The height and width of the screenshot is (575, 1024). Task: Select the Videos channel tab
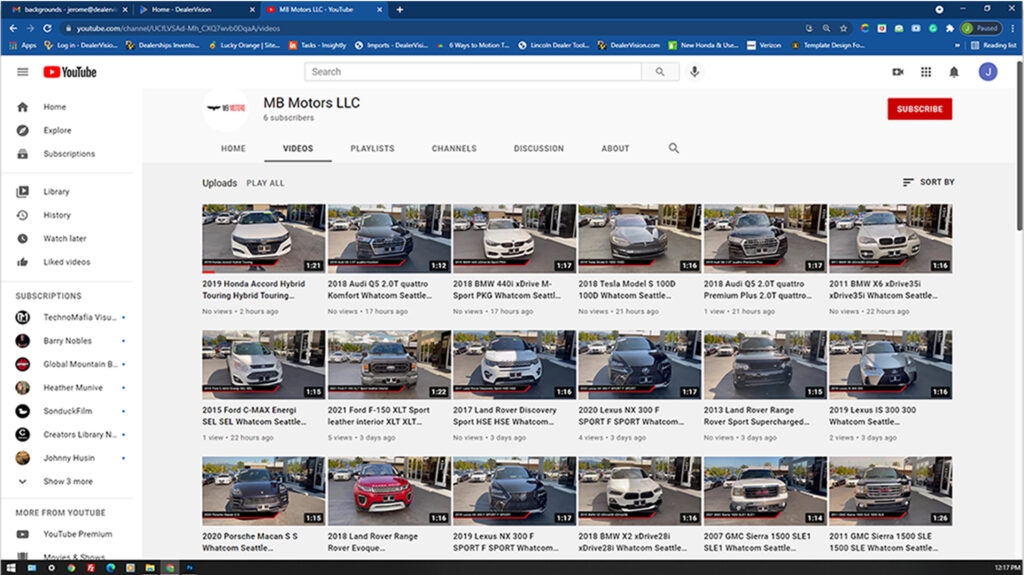point(298,148)
